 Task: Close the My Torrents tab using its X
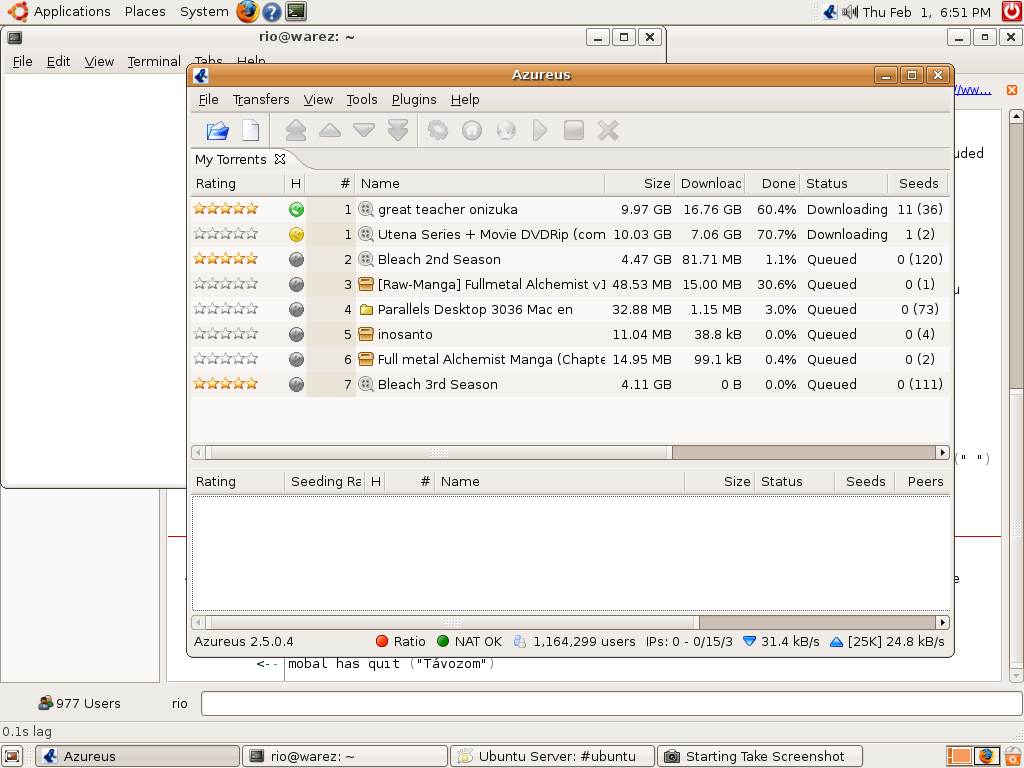[280, 159]
